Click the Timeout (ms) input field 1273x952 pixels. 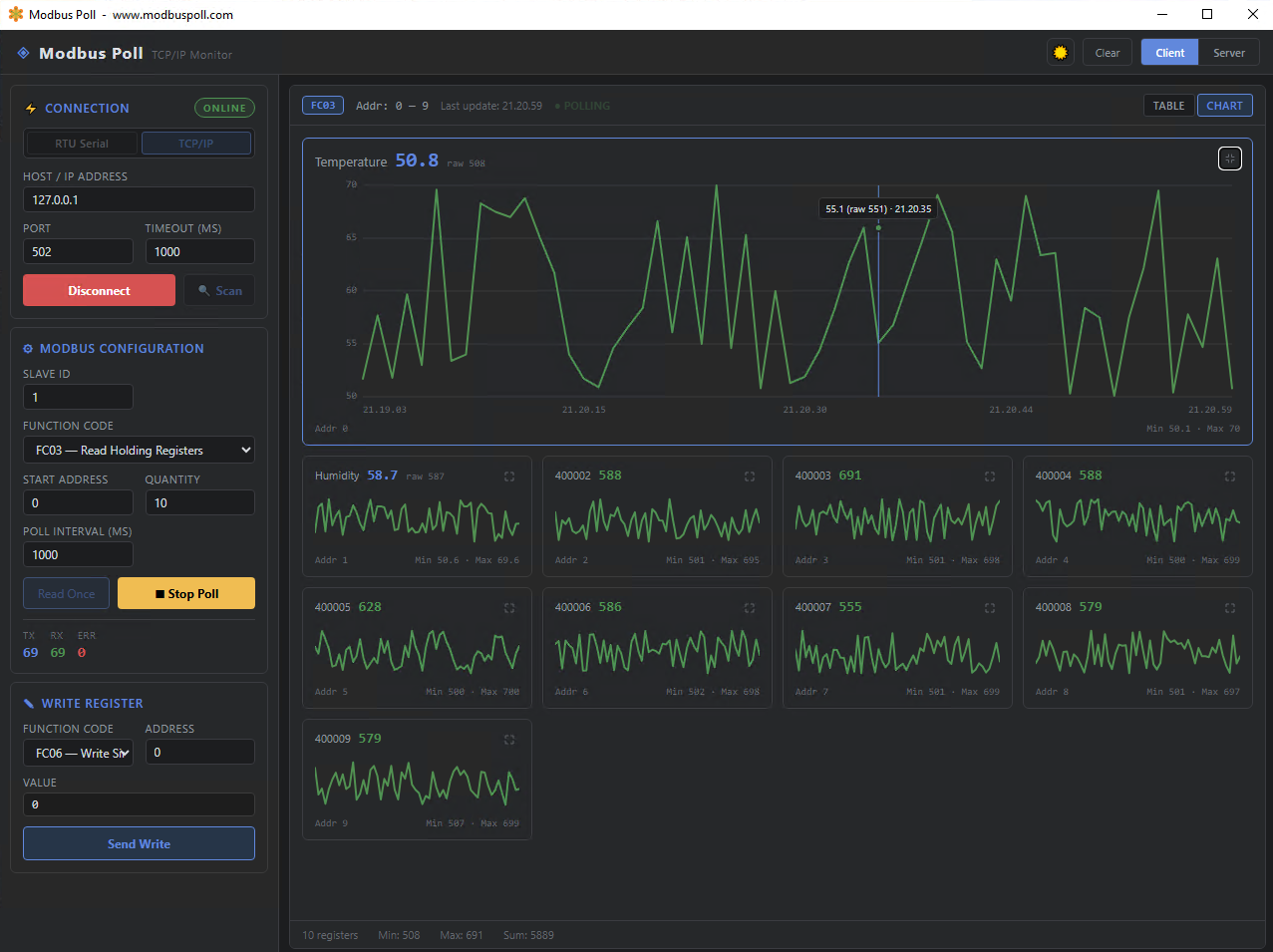click(x=199, y=251)
